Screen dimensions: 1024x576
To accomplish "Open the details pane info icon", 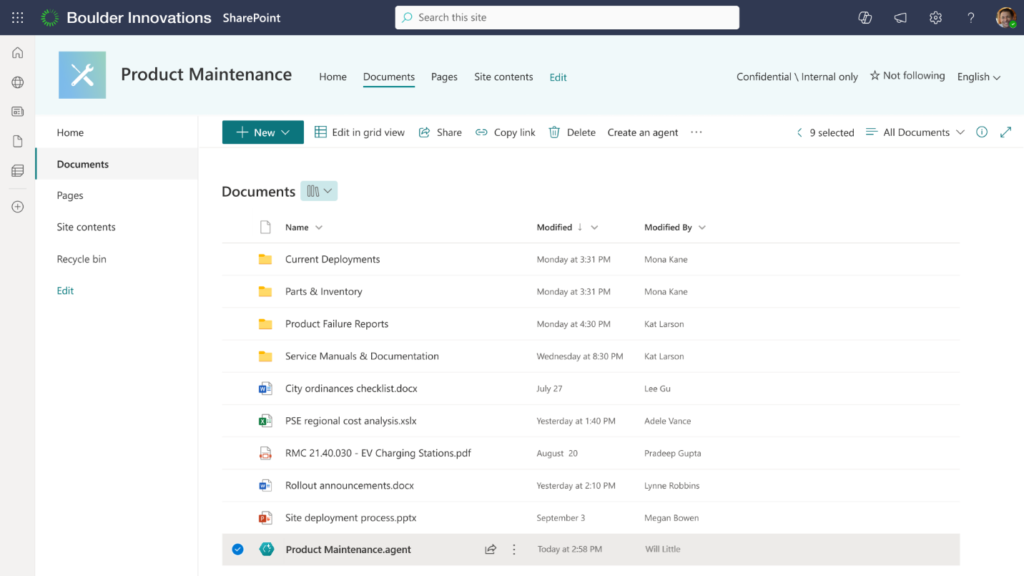I will (982, 132).
